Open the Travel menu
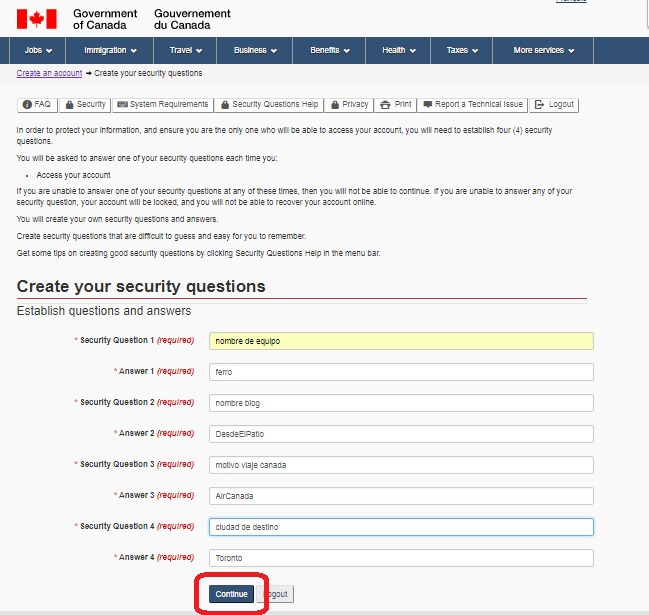Screen dimensions: 649x615 (185, 50)
